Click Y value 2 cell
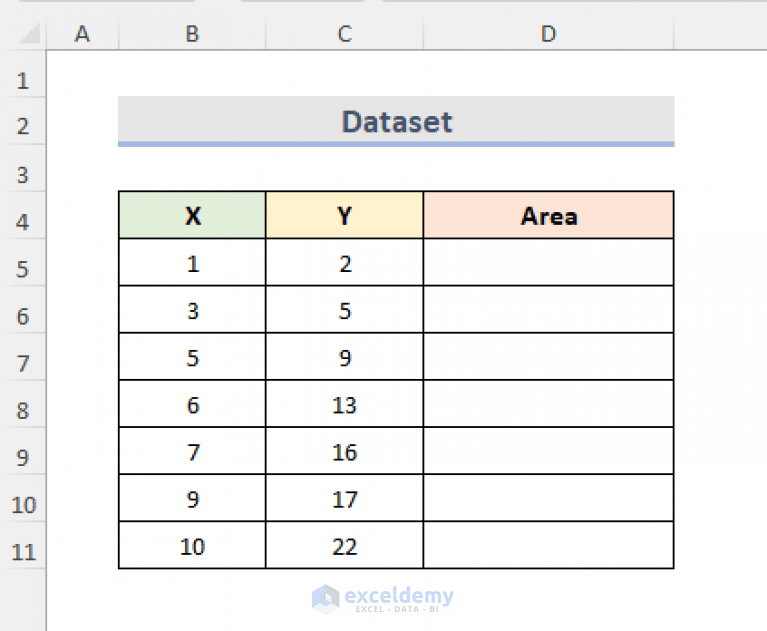Viewport: 767px width, 631px height. [x=344, y=263]
